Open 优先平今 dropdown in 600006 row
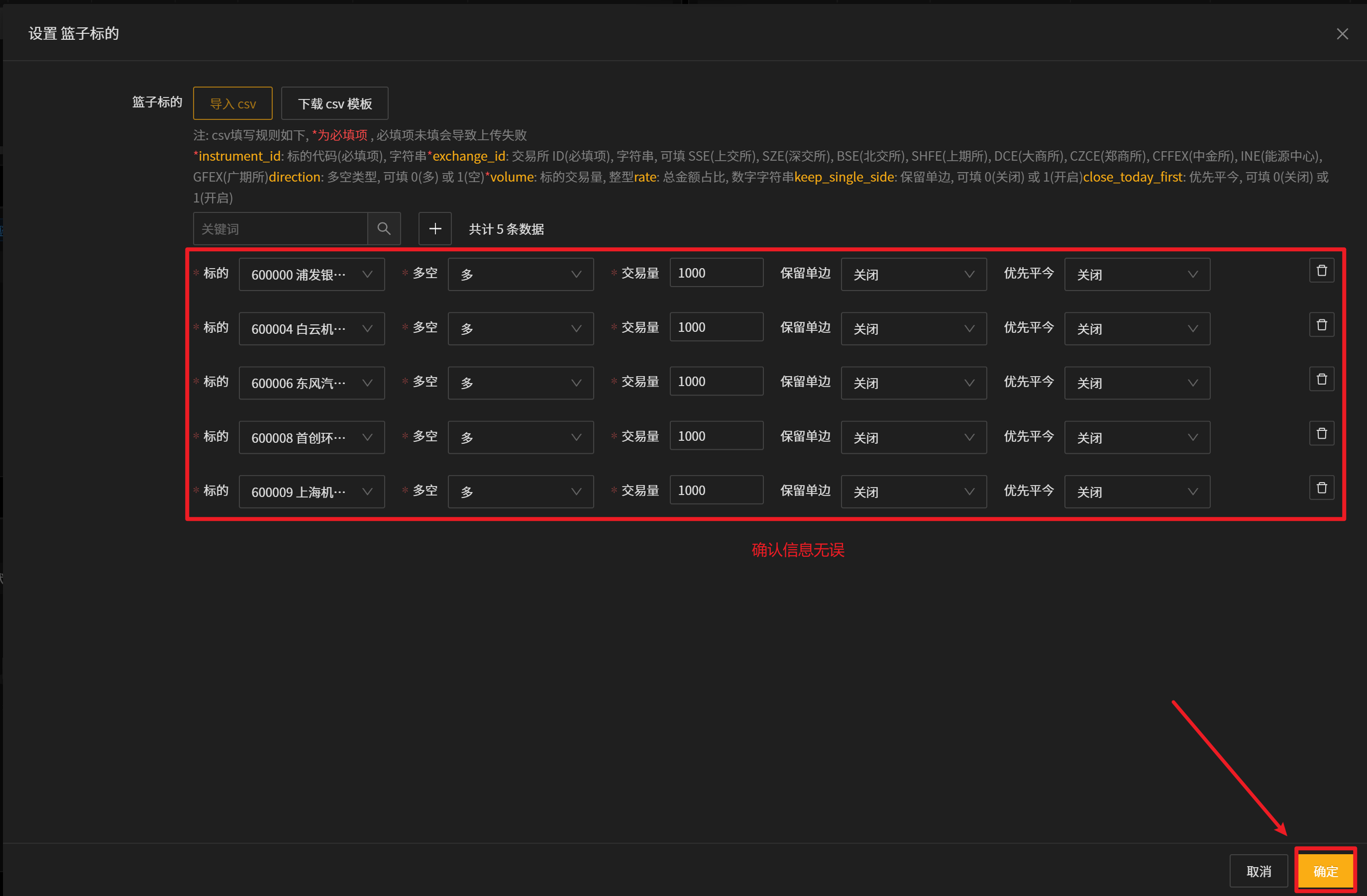 1137,383
